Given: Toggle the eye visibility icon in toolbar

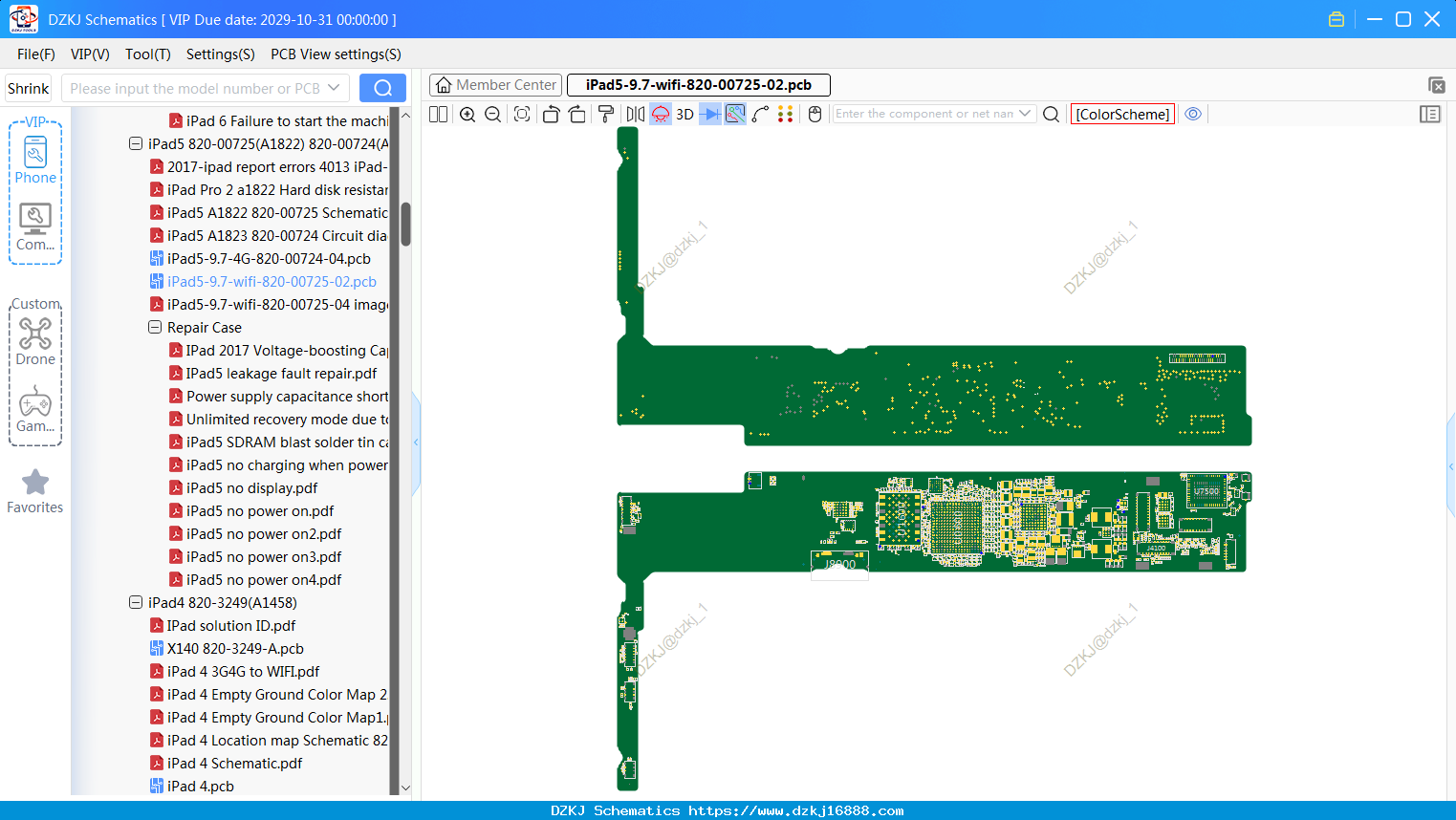Looking at the screenshot, I should 1193,114.
